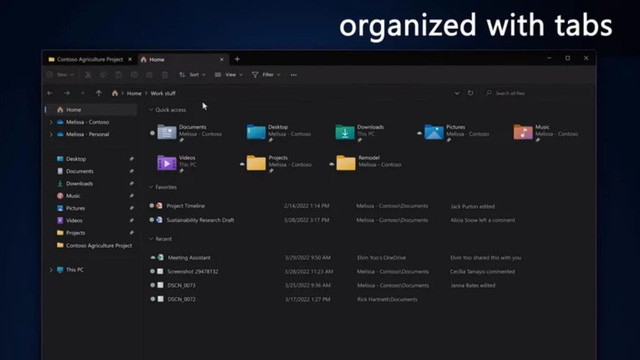Open the View dropdown

229,75
